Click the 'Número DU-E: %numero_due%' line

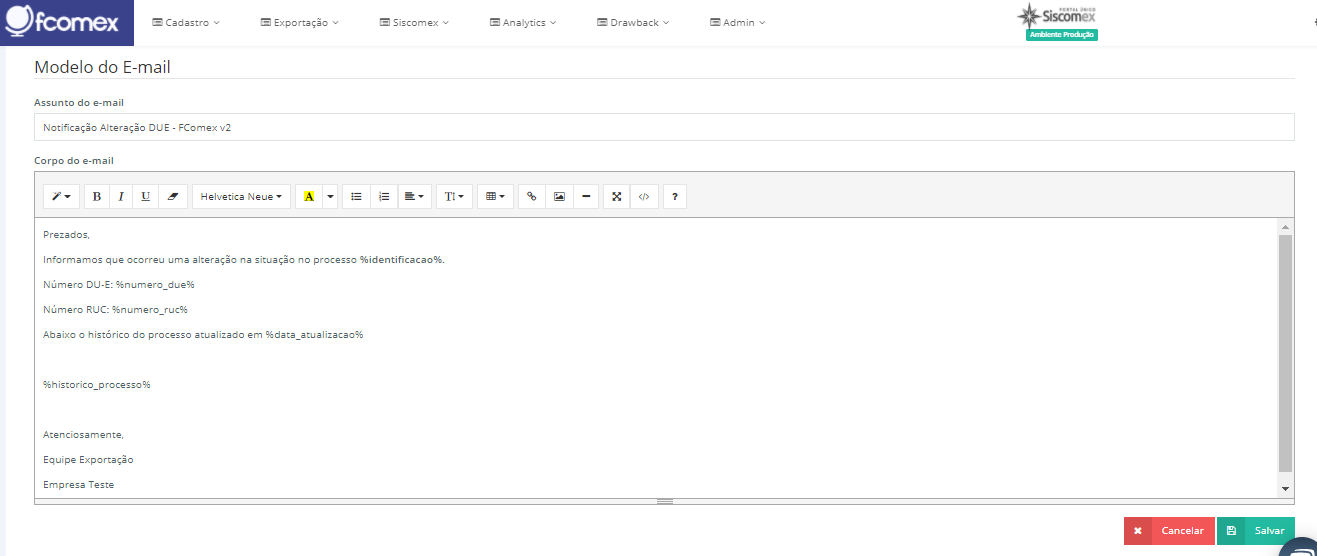click(119, 285)
